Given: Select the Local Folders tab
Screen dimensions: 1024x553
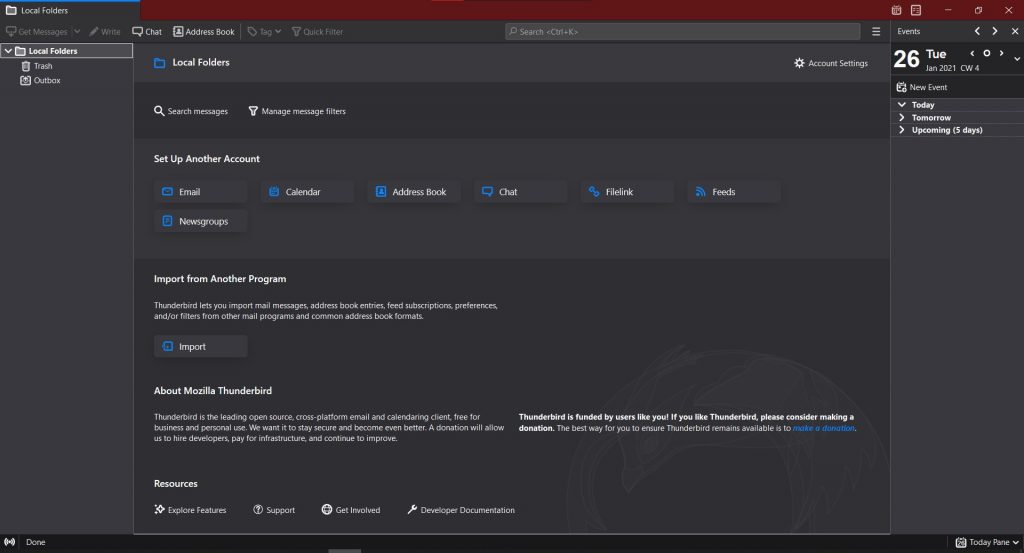Looking at the screenshot, I should (x=70, y=10).
